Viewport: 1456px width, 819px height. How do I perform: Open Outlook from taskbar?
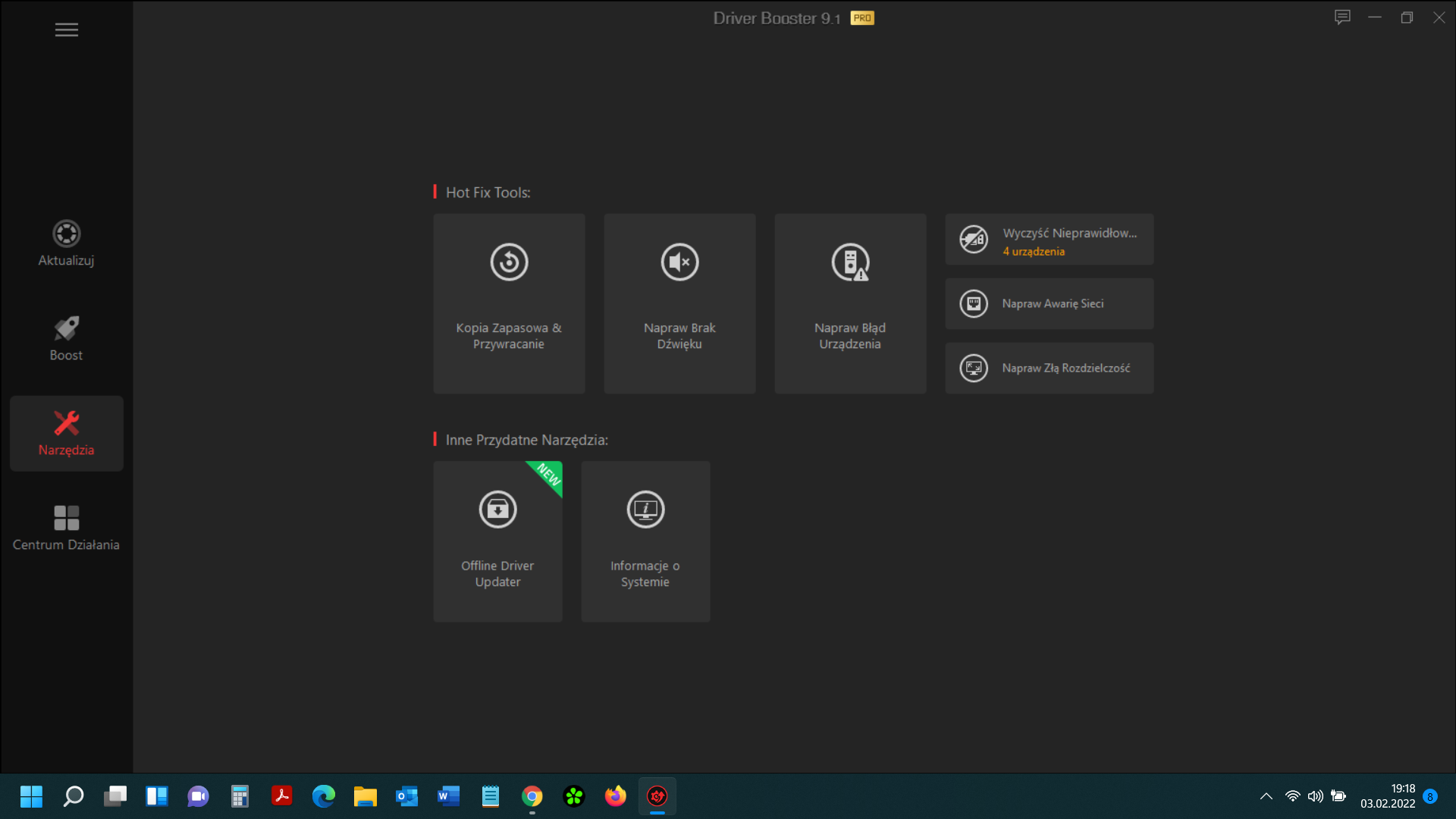coord(407,796)
